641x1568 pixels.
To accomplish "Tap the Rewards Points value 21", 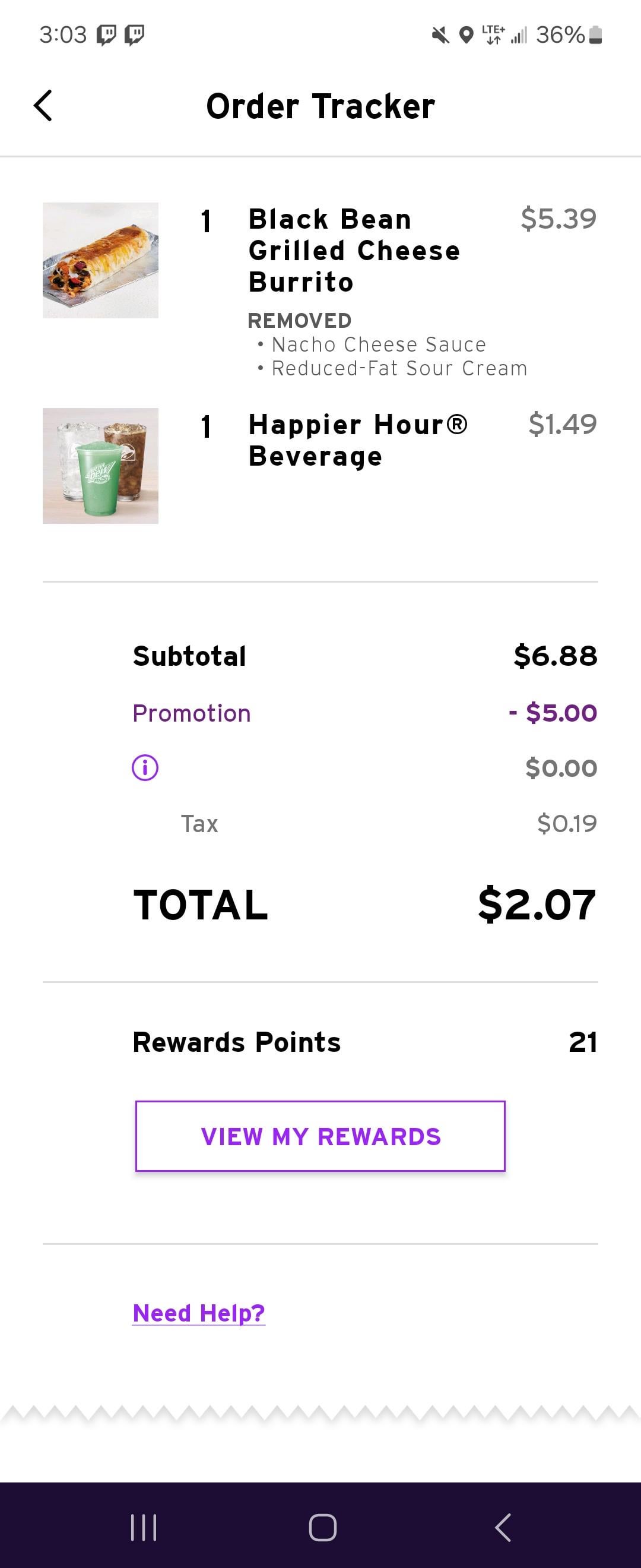I will [x=583, y=1042].
